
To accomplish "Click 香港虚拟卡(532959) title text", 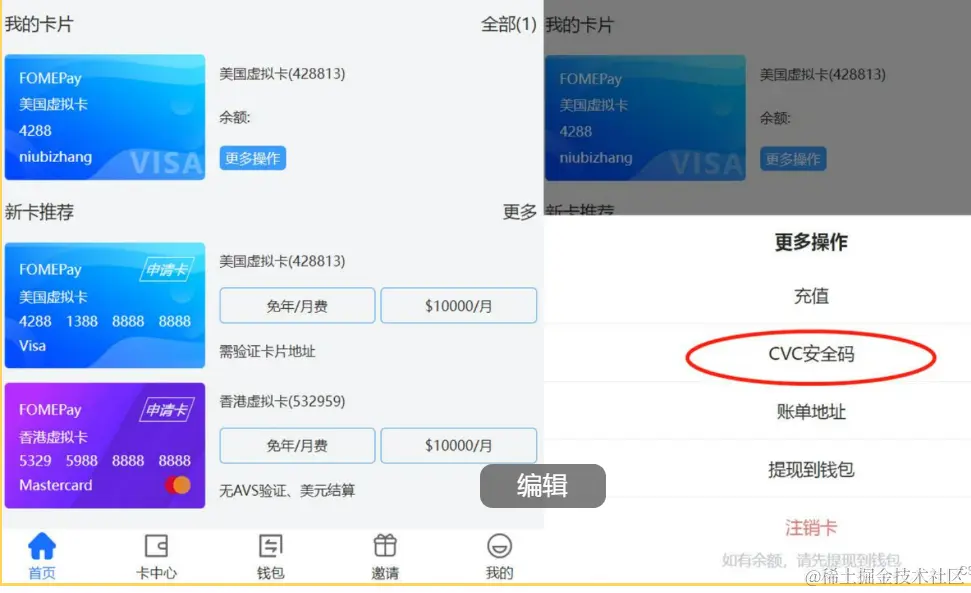I will pos(282,401).
